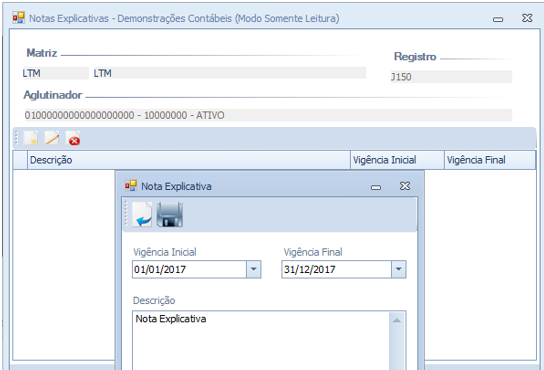Open the Vigência Inicial date dropdown
This screenshot has width=544, height=370.
[x=254, y=269]
